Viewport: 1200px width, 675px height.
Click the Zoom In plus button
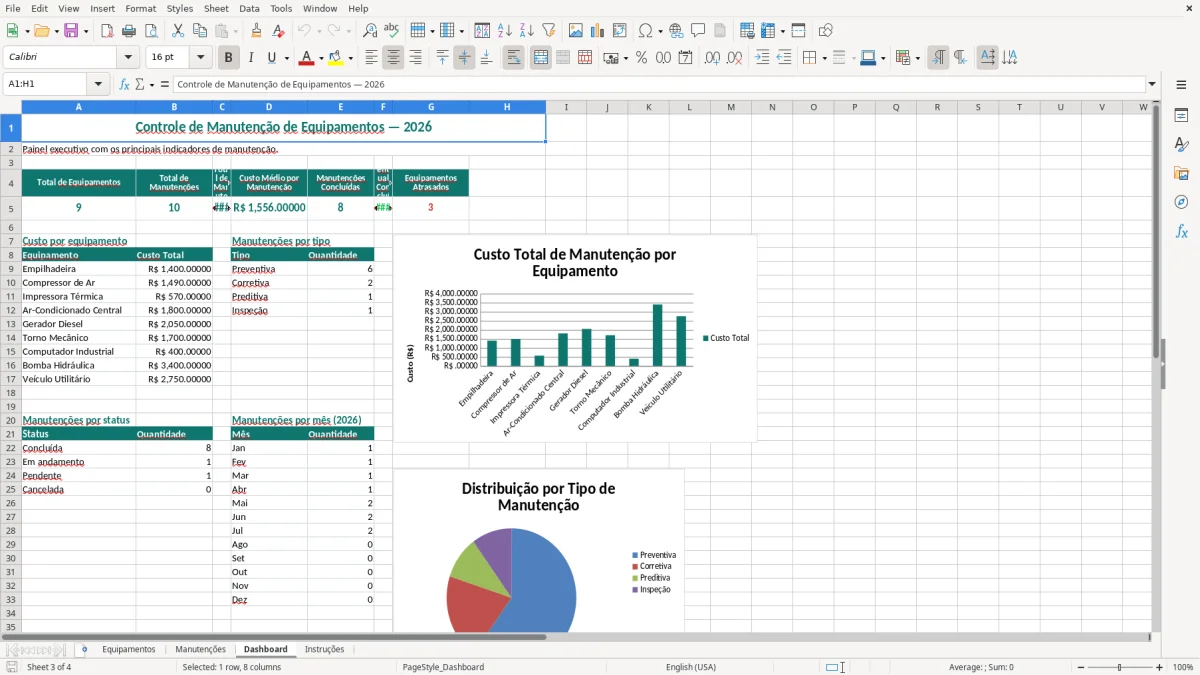[1159, 667]
